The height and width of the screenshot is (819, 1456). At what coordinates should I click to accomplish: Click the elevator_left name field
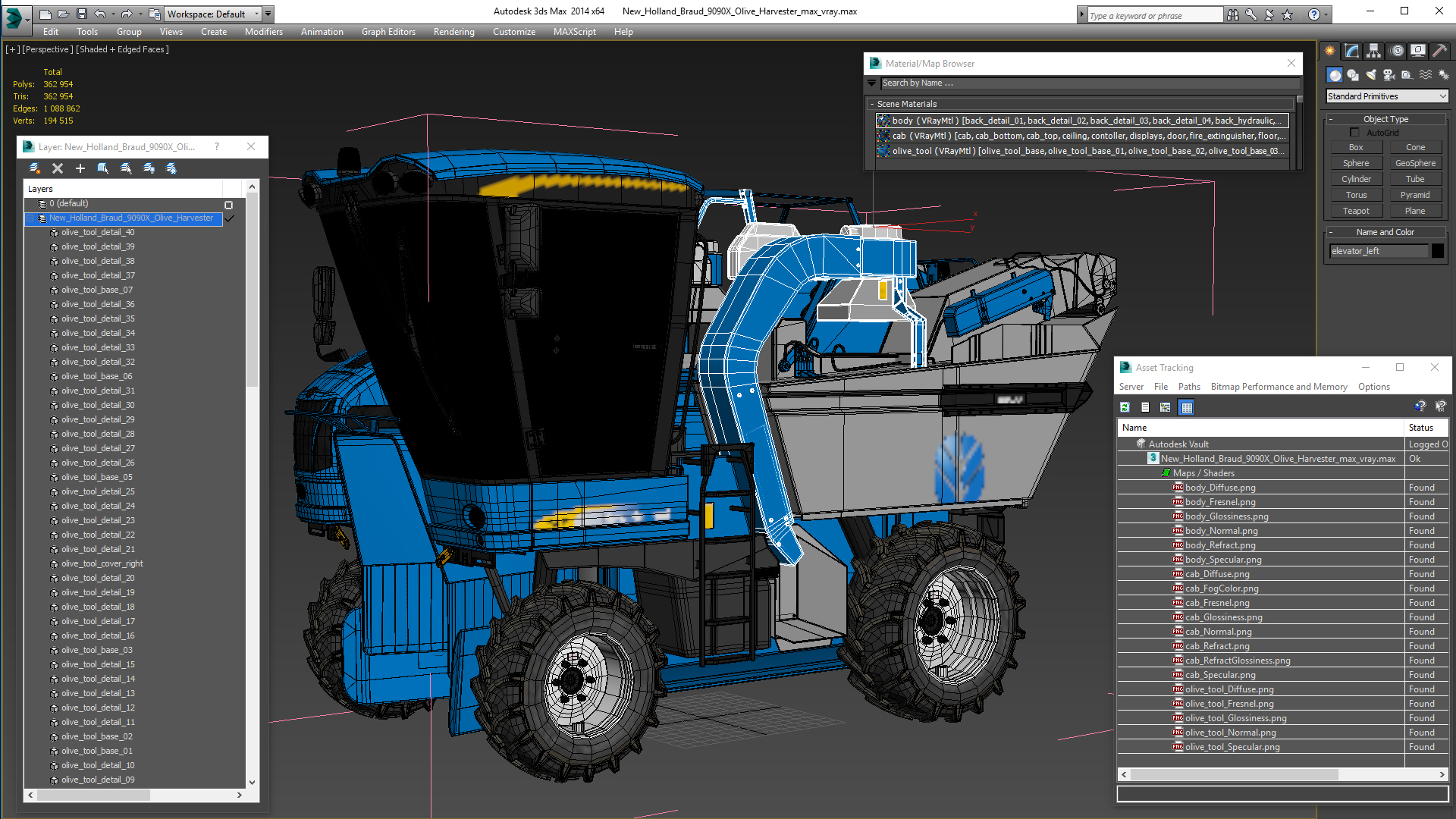pos(1379,251)
